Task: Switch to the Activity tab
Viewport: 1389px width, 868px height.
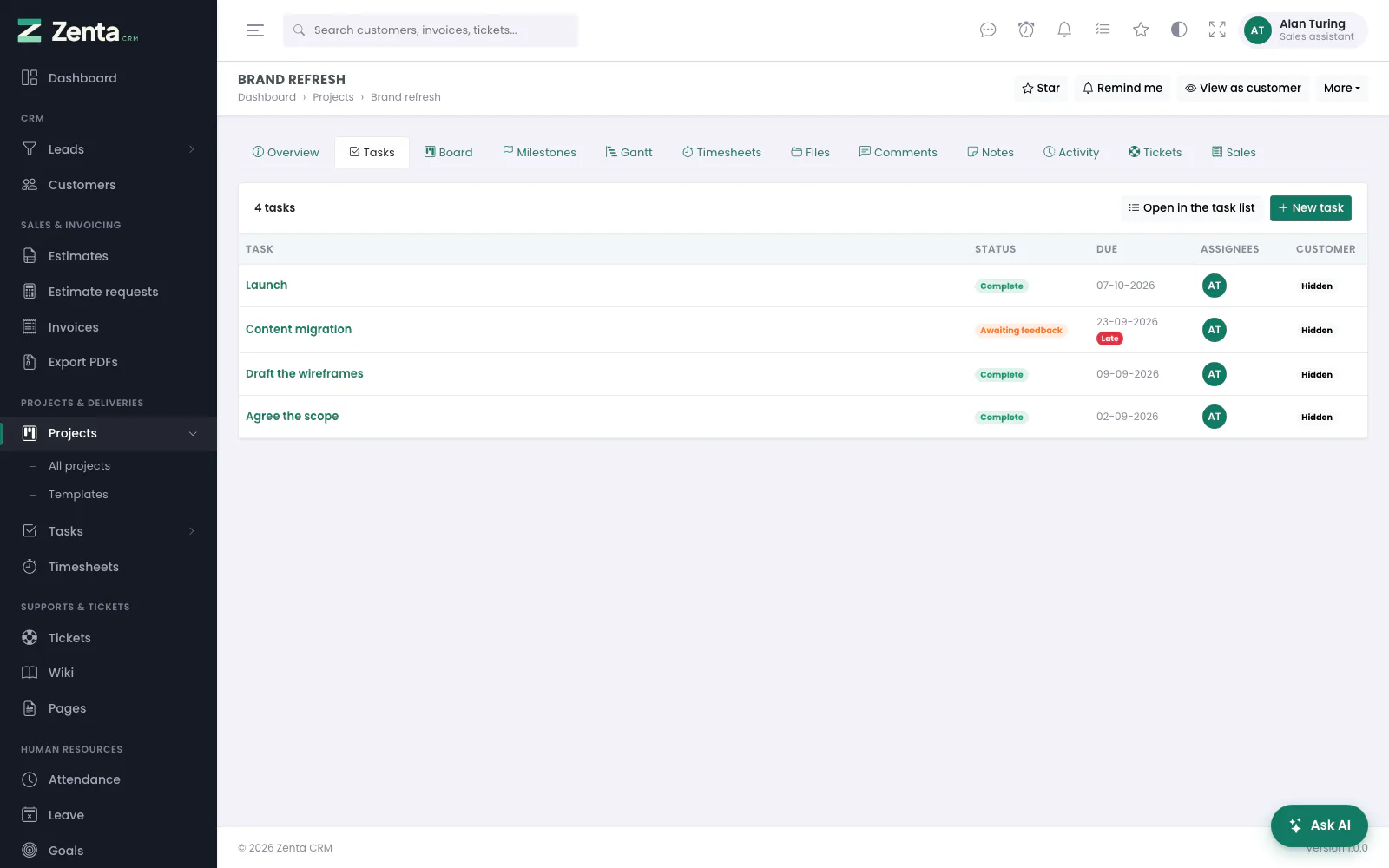Action: [x=1071, y=153]
